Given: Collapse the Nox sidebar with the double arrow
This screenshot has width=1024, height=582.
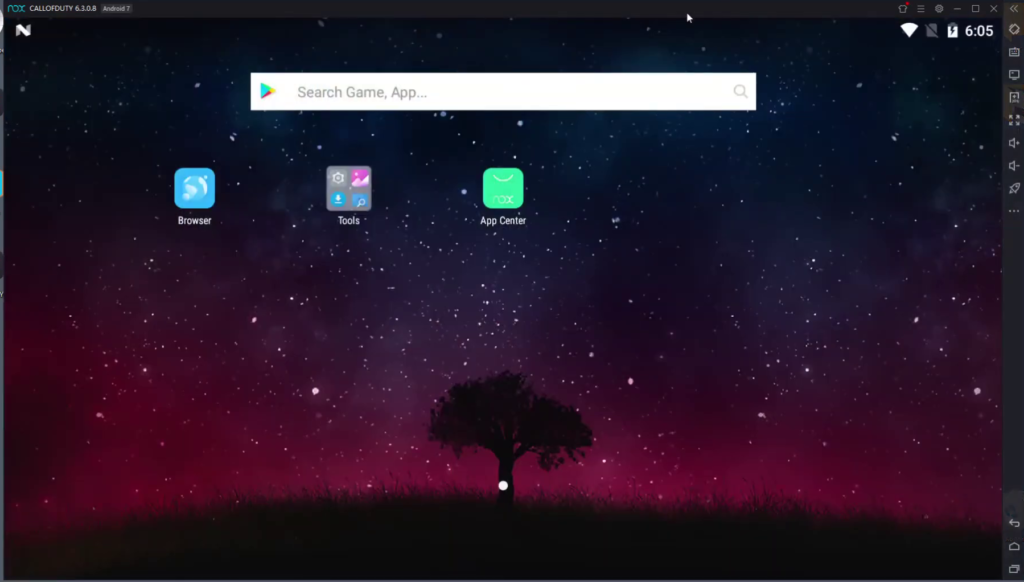Looking at the screenshot, I should coord(1014,8).
